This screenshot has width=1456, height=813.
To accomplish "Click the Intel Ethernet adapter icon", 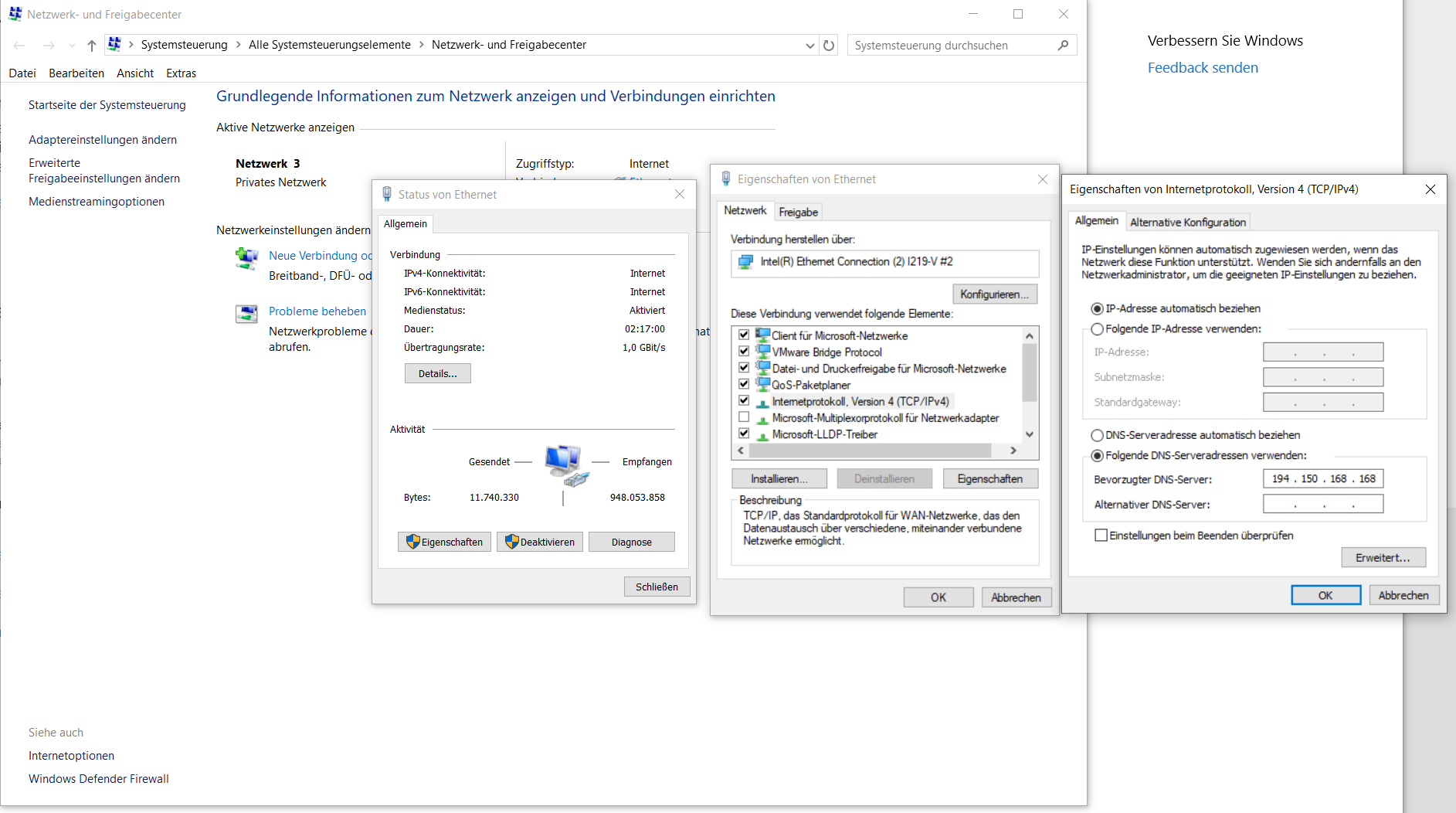I will point(745,262).
